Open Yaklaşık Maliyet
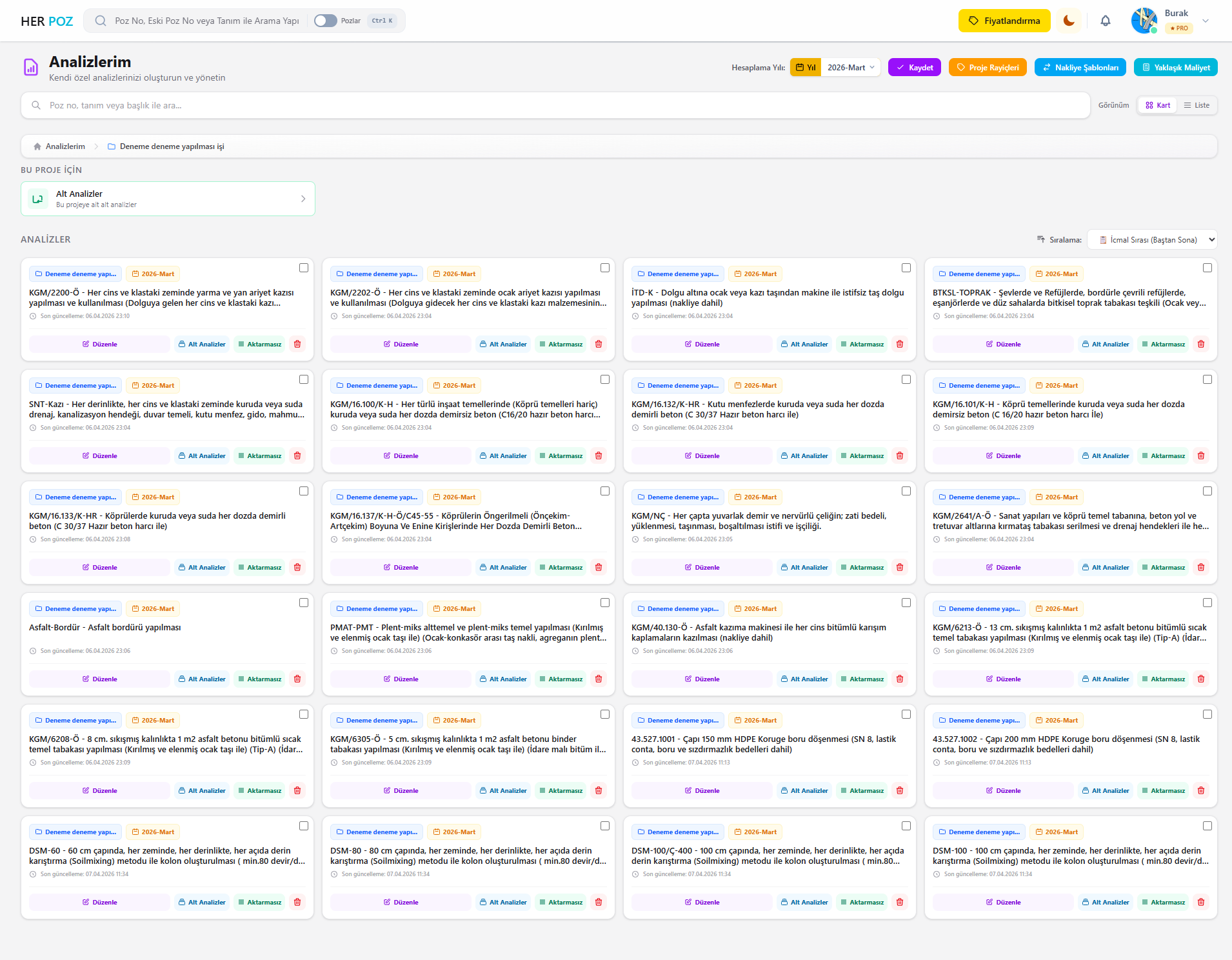1232x960 pixels. tap(1175, 68)
